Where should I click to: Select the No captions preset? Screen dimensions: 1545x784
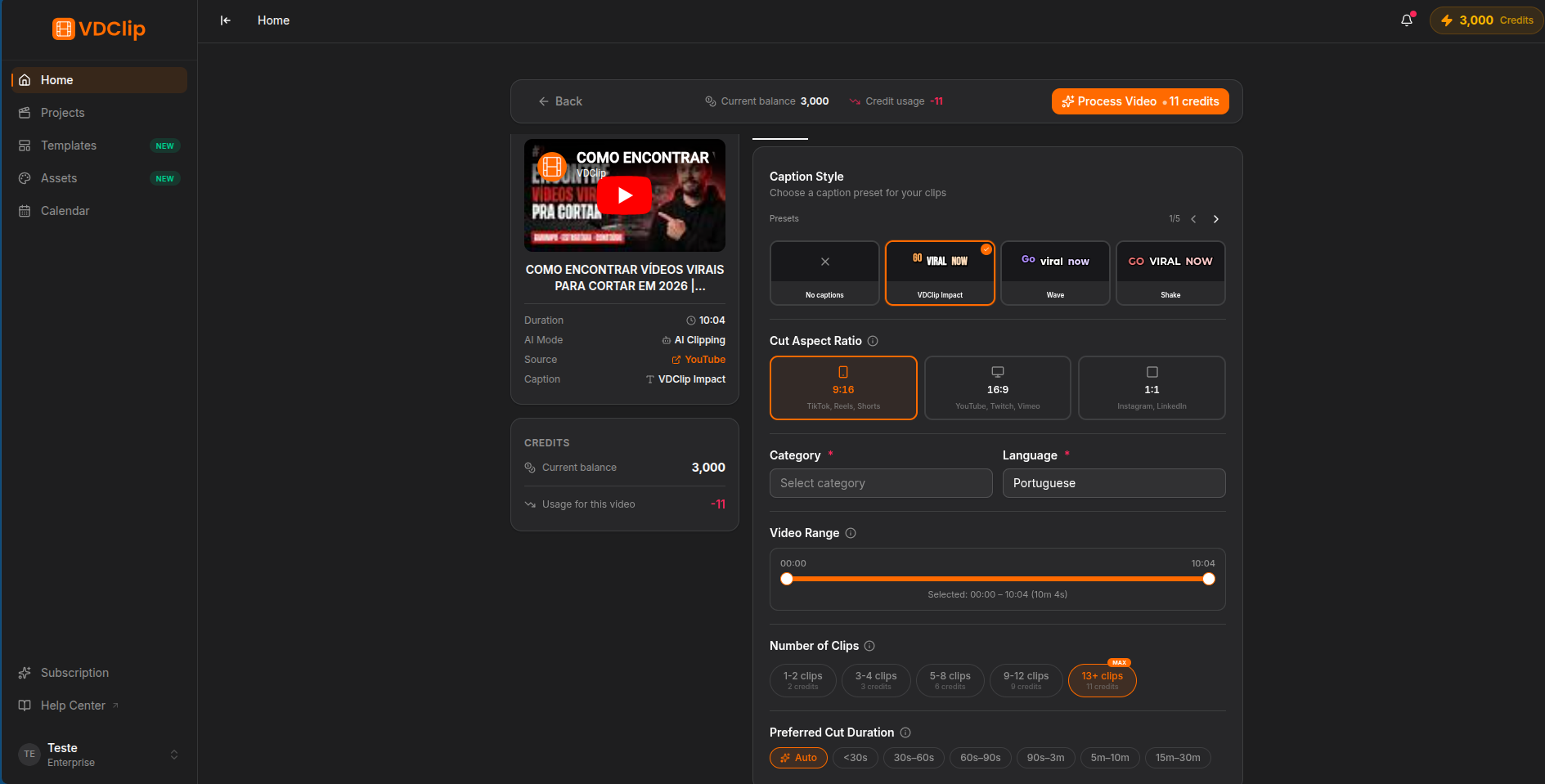pyautogui.click(x=824, y=273)
